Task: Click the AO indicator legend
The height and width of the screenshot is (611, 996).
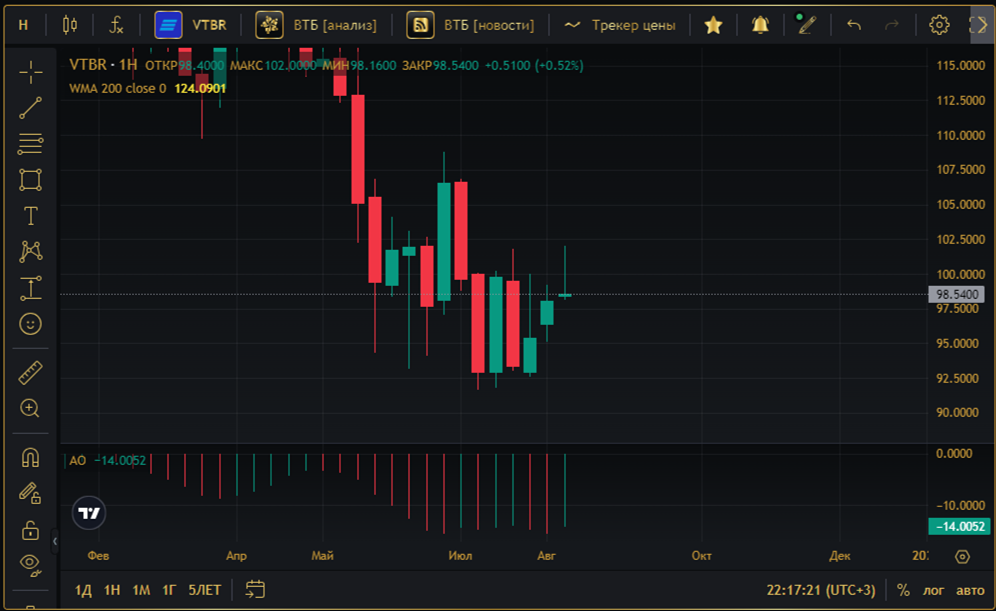Action: (x=77, y=460)
